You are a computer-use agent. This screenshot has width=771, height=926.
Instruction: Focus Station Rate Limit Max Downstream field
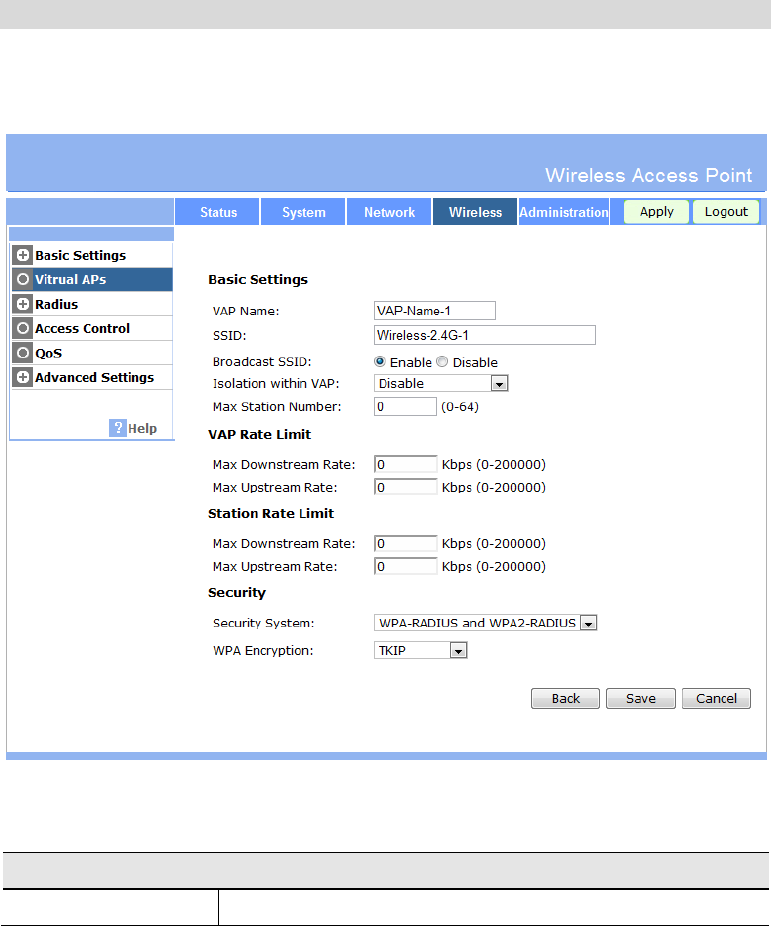click(x=406, y=543)
